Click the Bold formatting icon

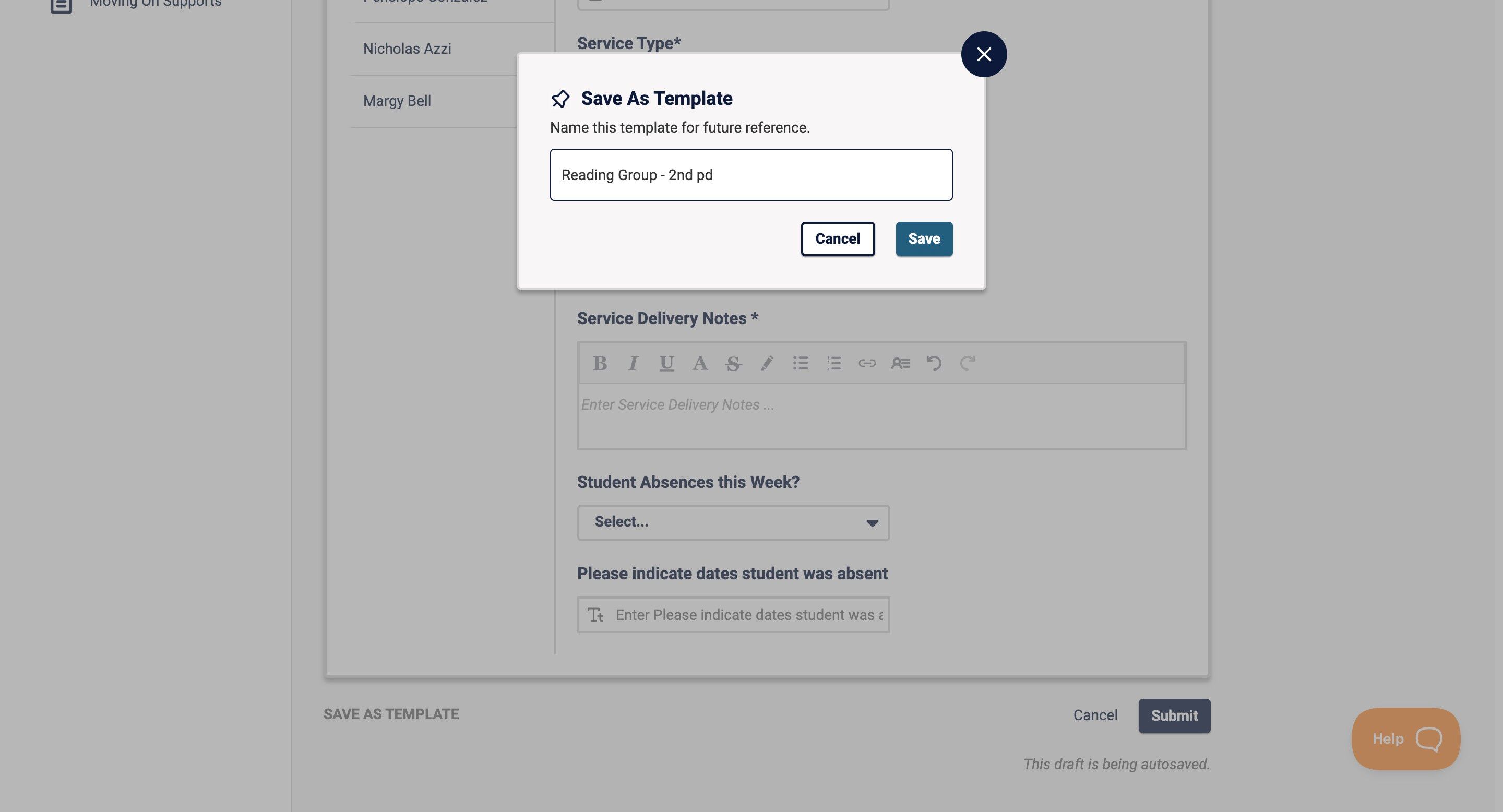coord(600,363)
